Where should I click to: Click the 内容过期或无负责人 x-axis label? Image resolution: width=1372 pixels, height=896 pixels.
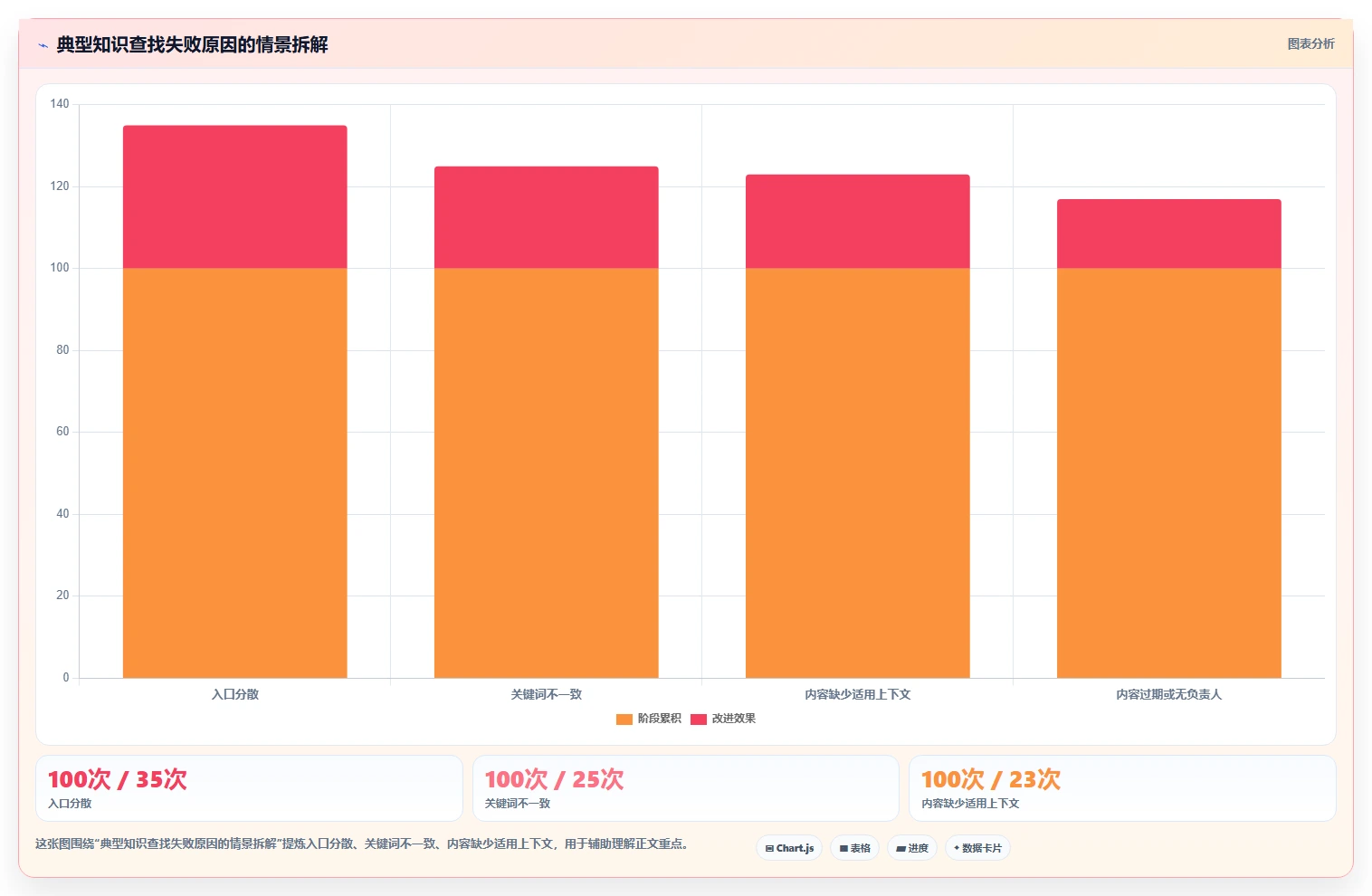(x=1169, y=694)
